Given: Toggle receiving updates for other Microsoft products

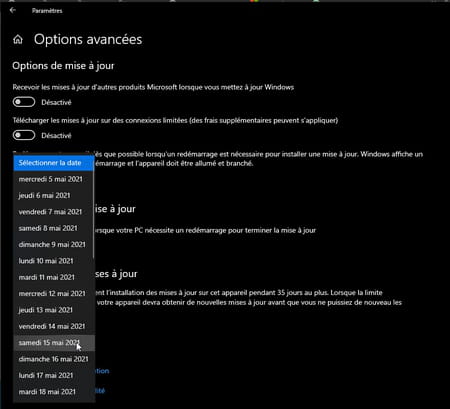Looking at the screenshot, I should click(x=24, y=102).
